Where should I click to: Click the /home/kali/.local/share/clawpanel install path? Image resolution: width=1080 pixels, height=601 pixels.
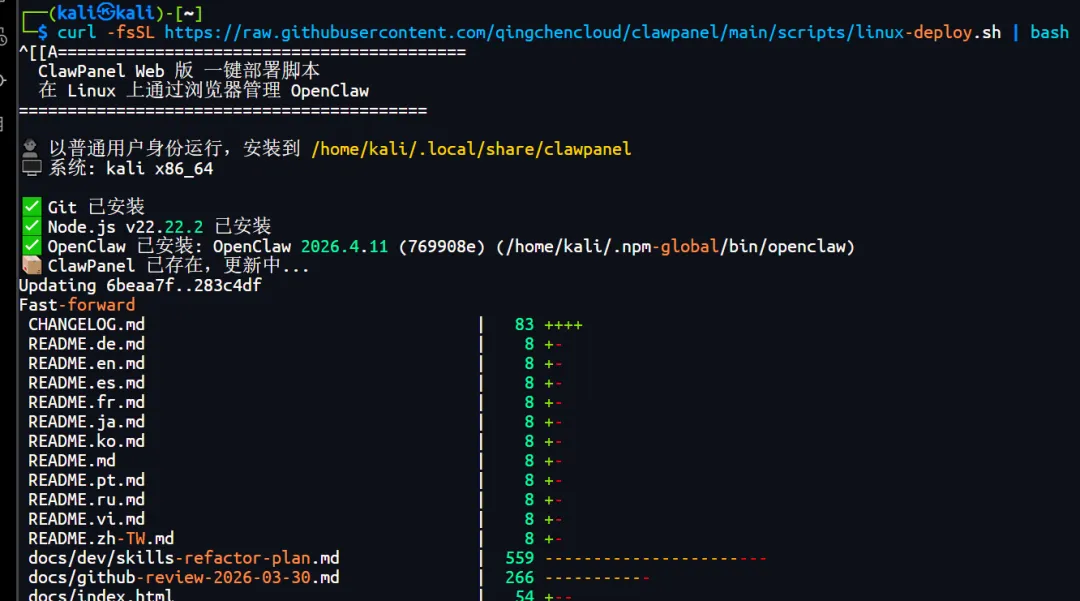click(471, 149)
